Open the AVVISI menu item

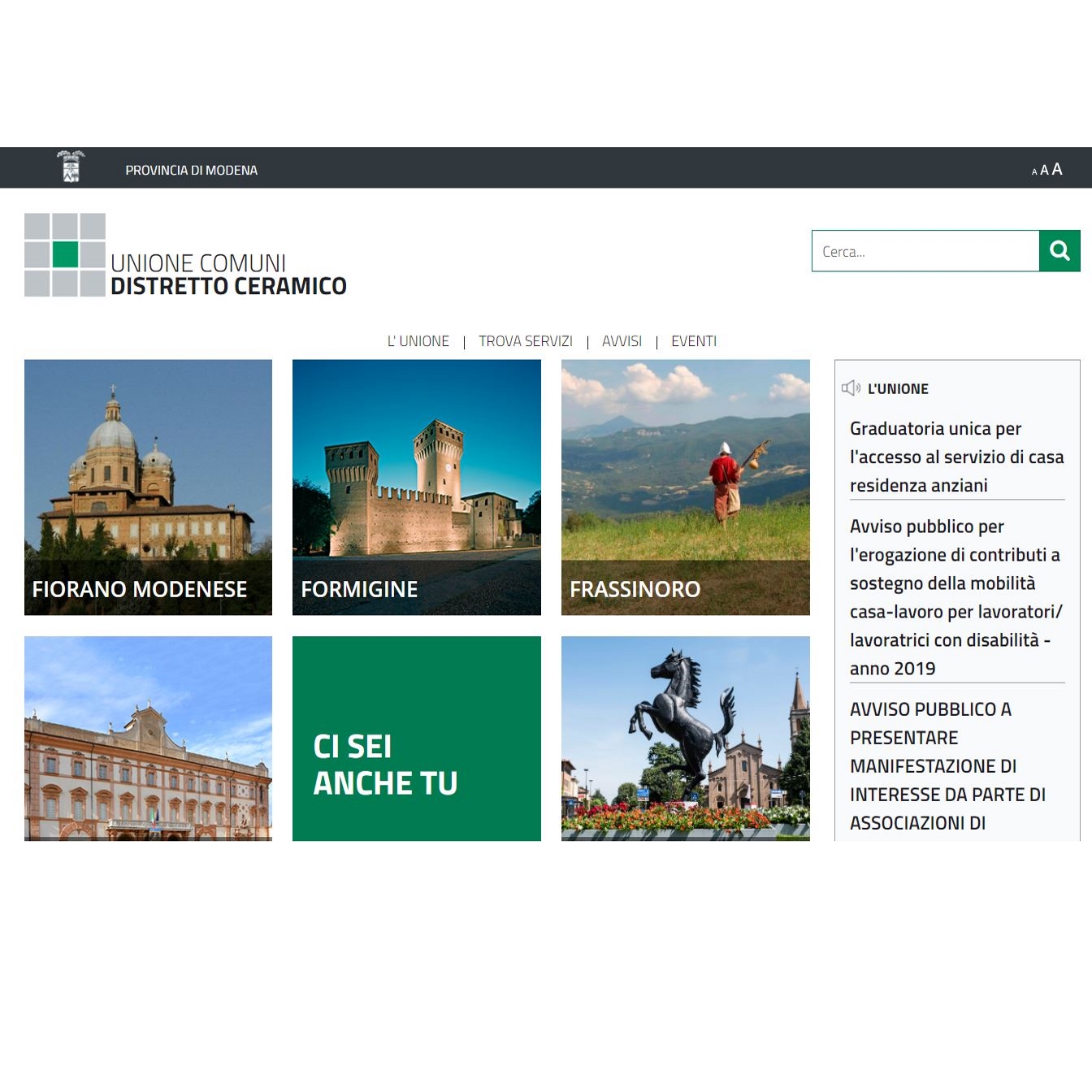(x=622, y=341)
